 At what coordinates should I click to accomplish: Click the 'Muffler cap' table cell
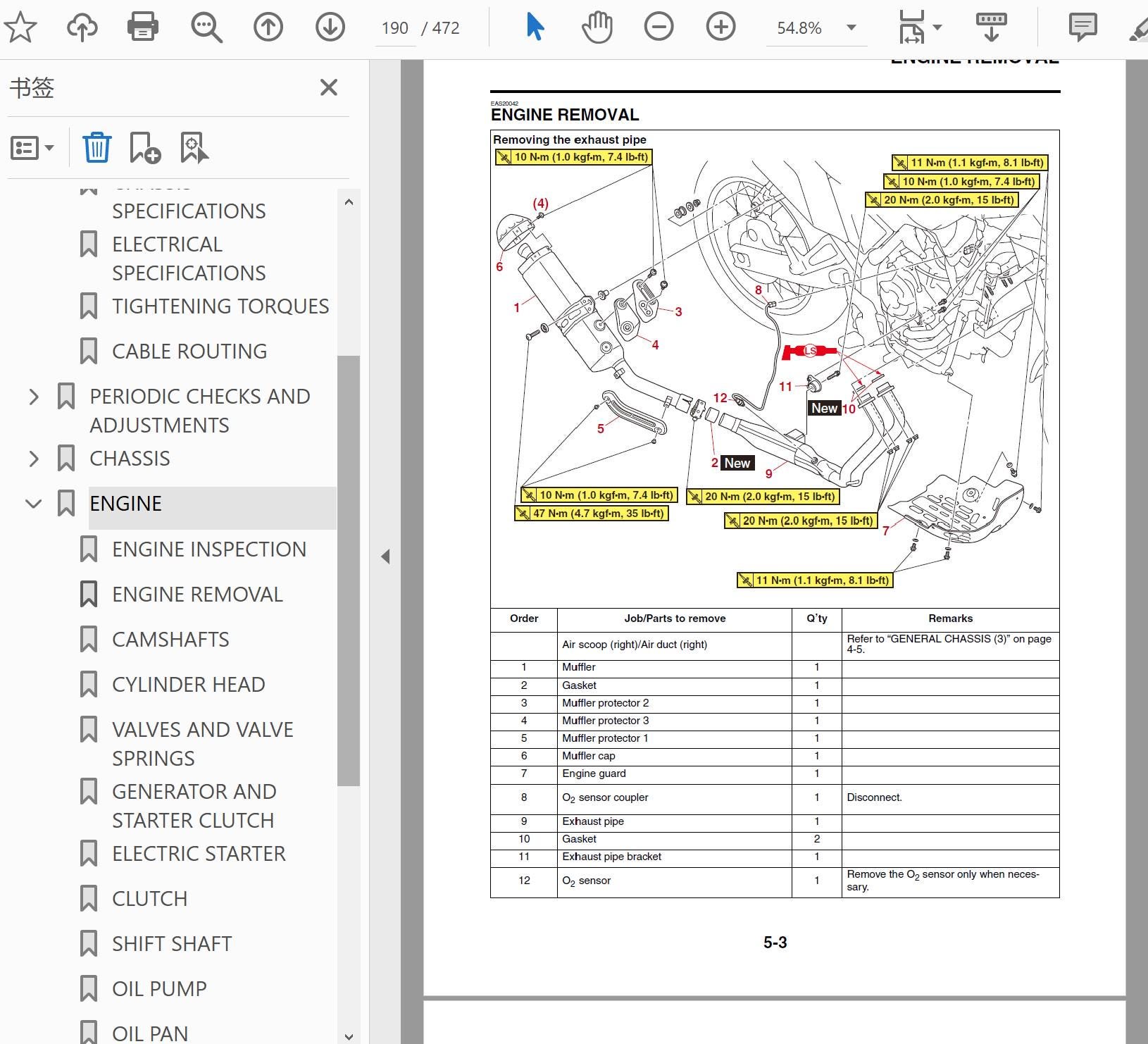click(675, 756)
